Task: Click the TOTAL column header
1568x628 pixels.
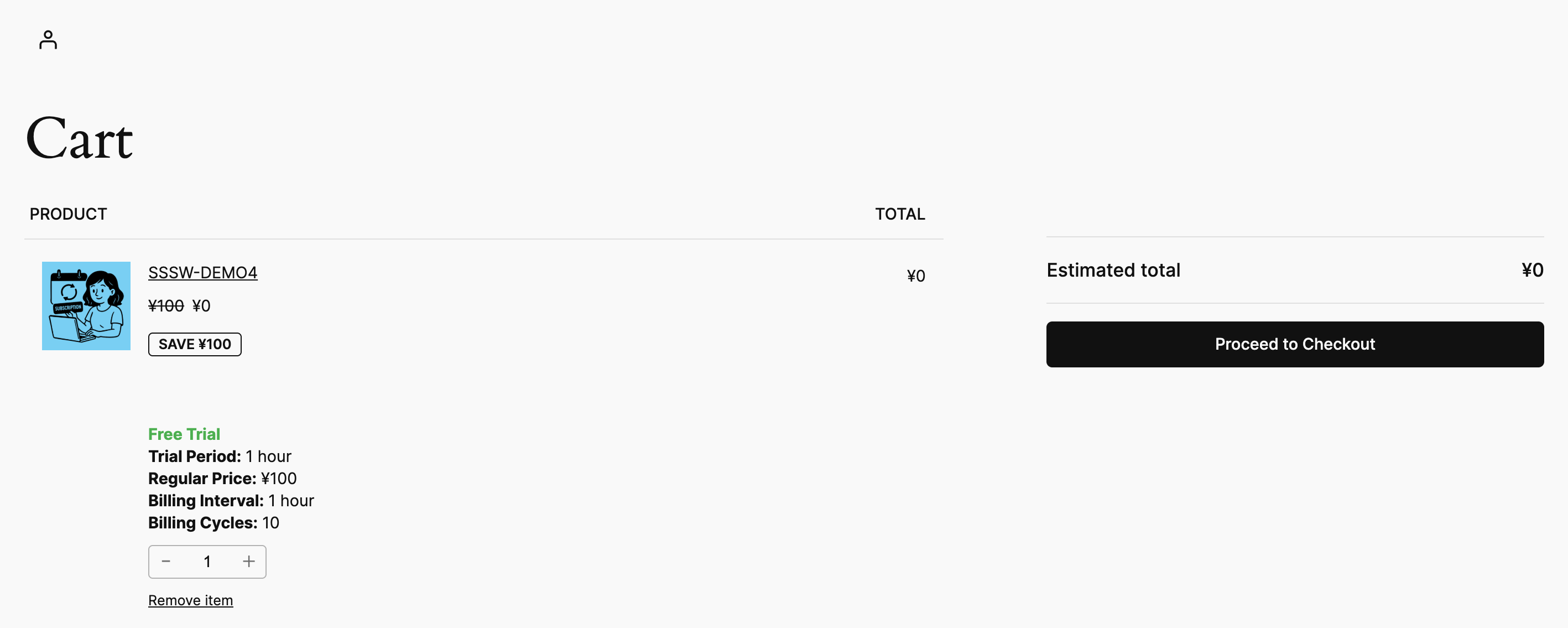Action: point(900,214)
